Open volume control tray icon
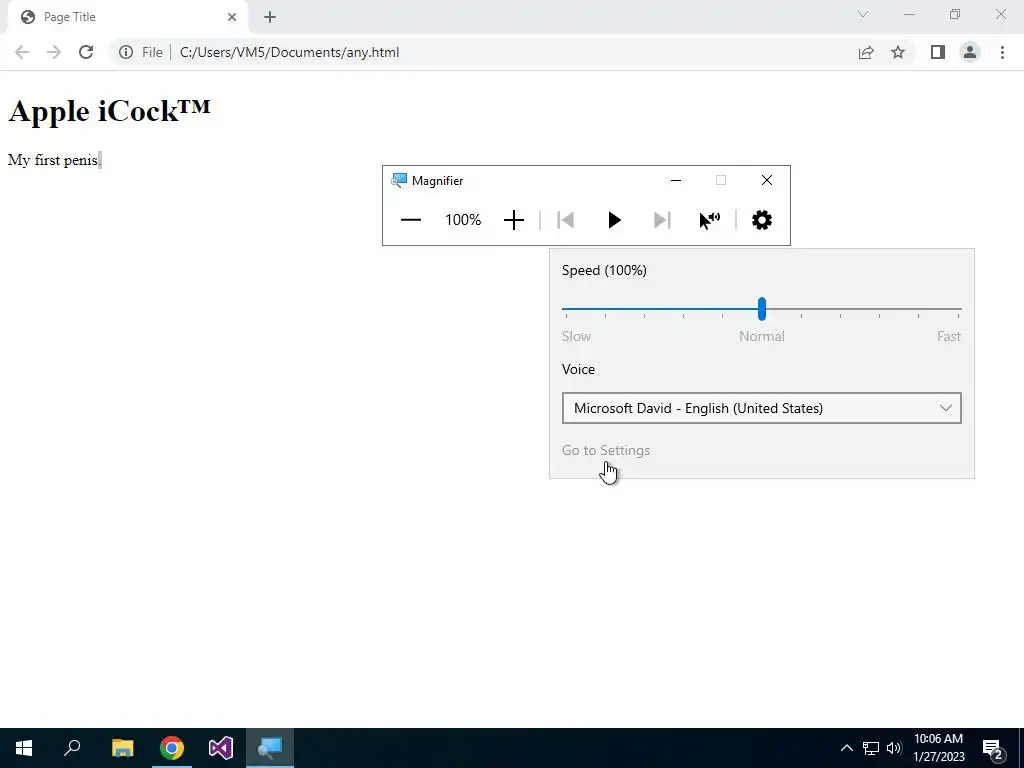1024x768 pixels. pyautogui.click(x=894, y=748)
